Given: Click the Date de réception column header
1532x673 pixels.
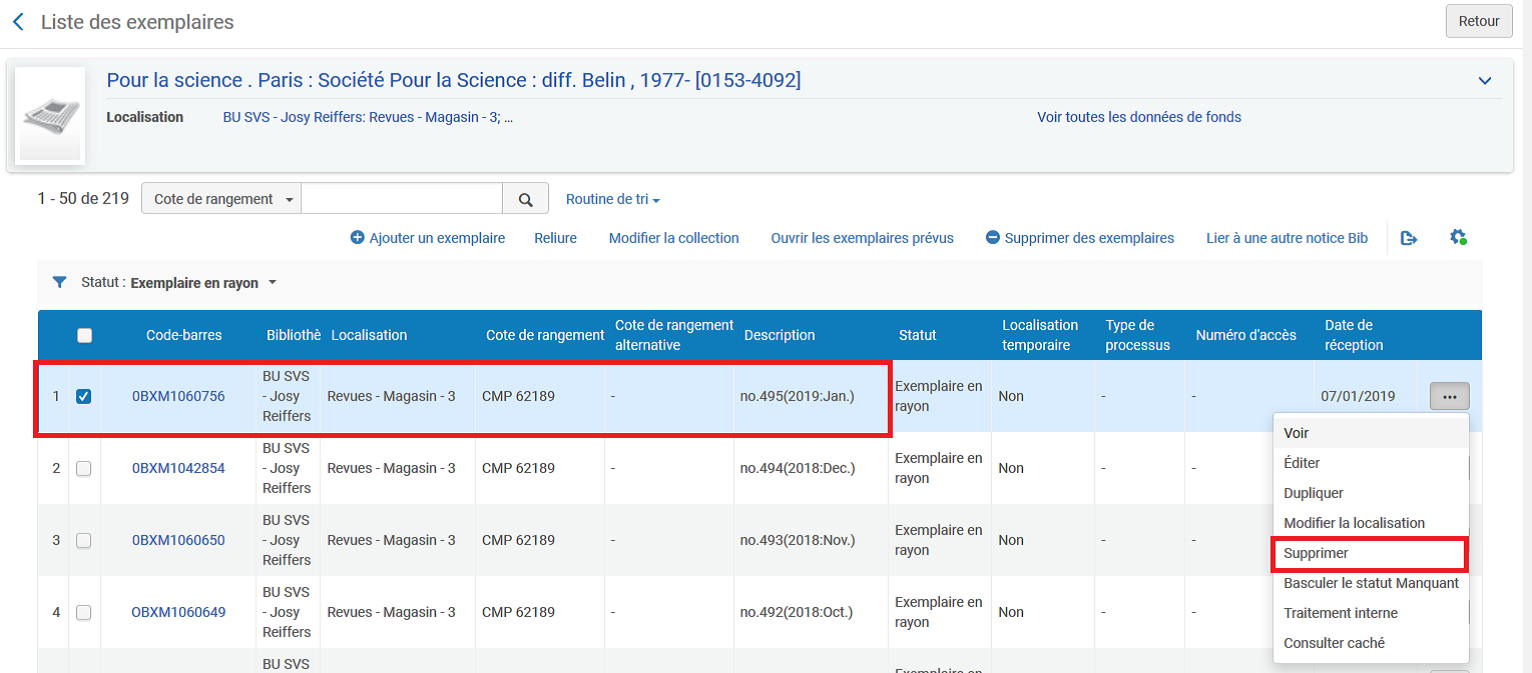Looking at the screenshot, I should point(1354,335).
